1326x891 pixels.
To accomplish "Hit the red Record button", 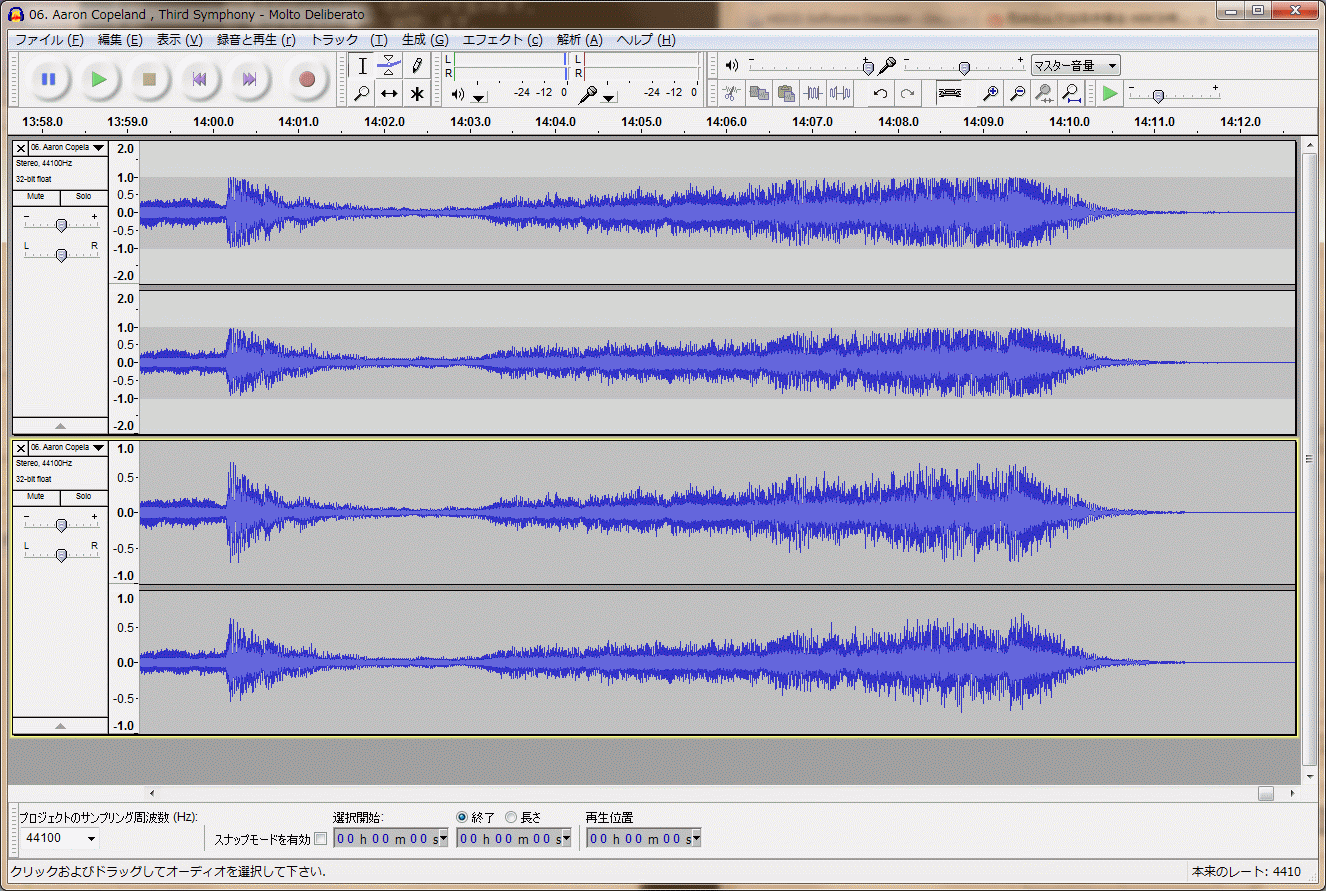I will (307, 79).
